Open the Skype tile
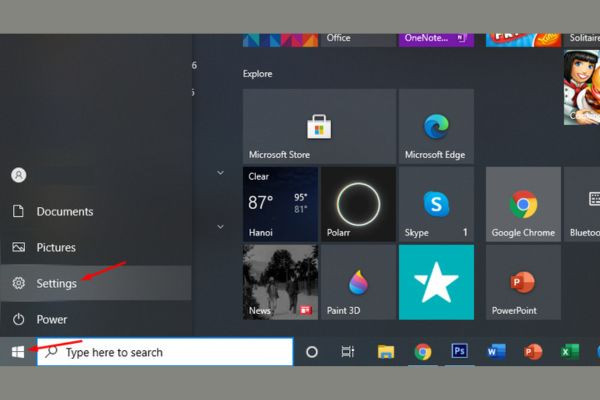 pos(436,204)
